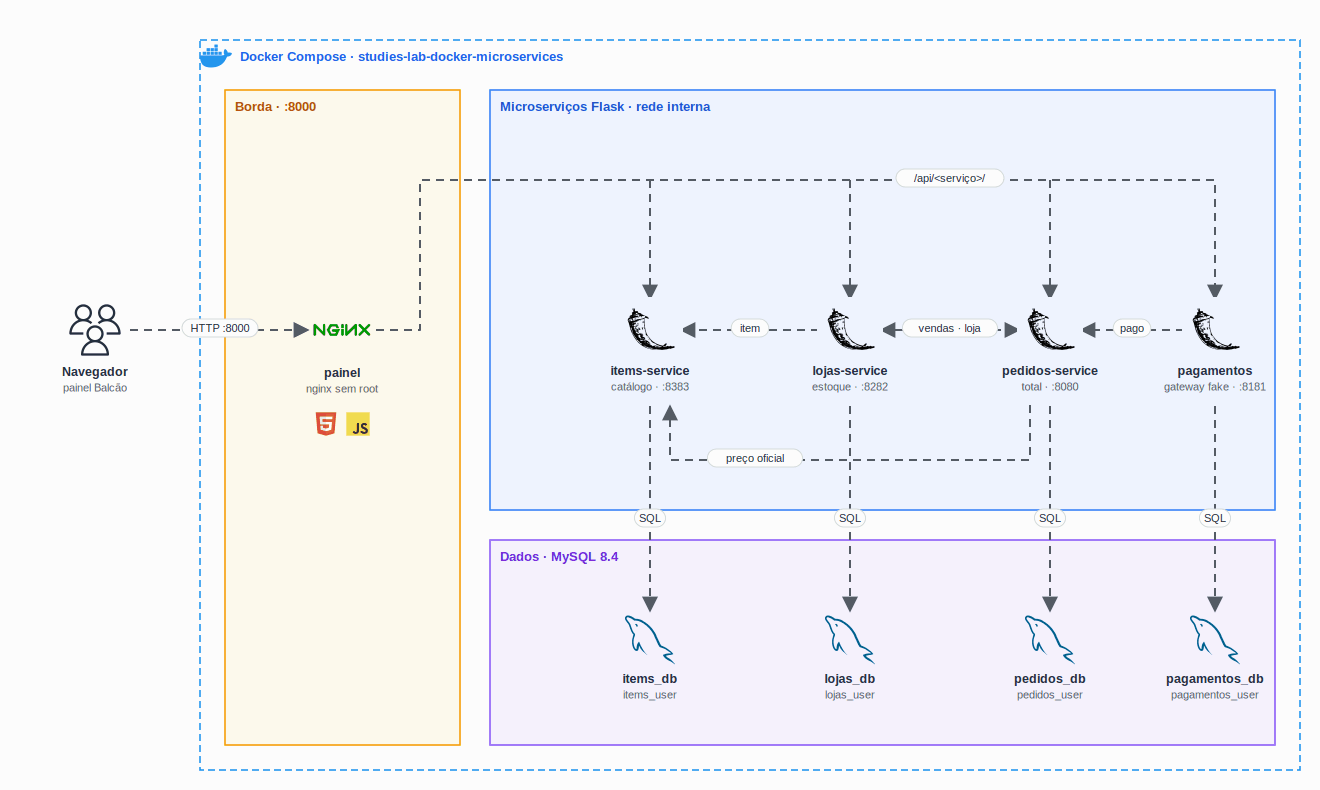
Task: Click the item edge label
Action: 750,328
